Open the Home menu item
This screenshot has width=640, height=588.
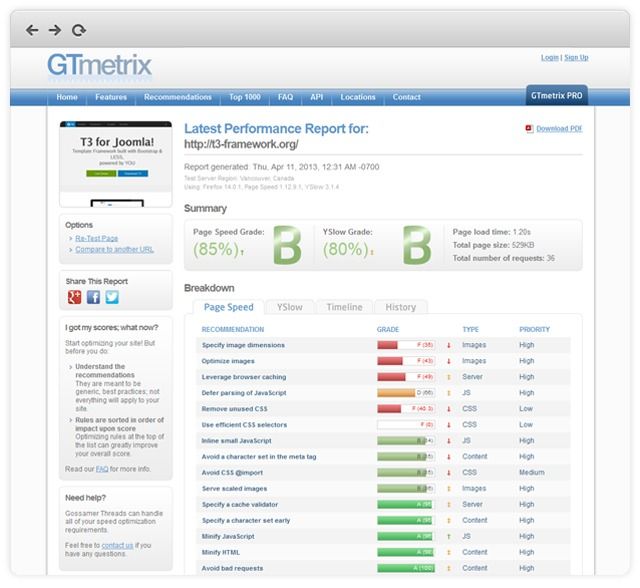[x=67, y=97]
